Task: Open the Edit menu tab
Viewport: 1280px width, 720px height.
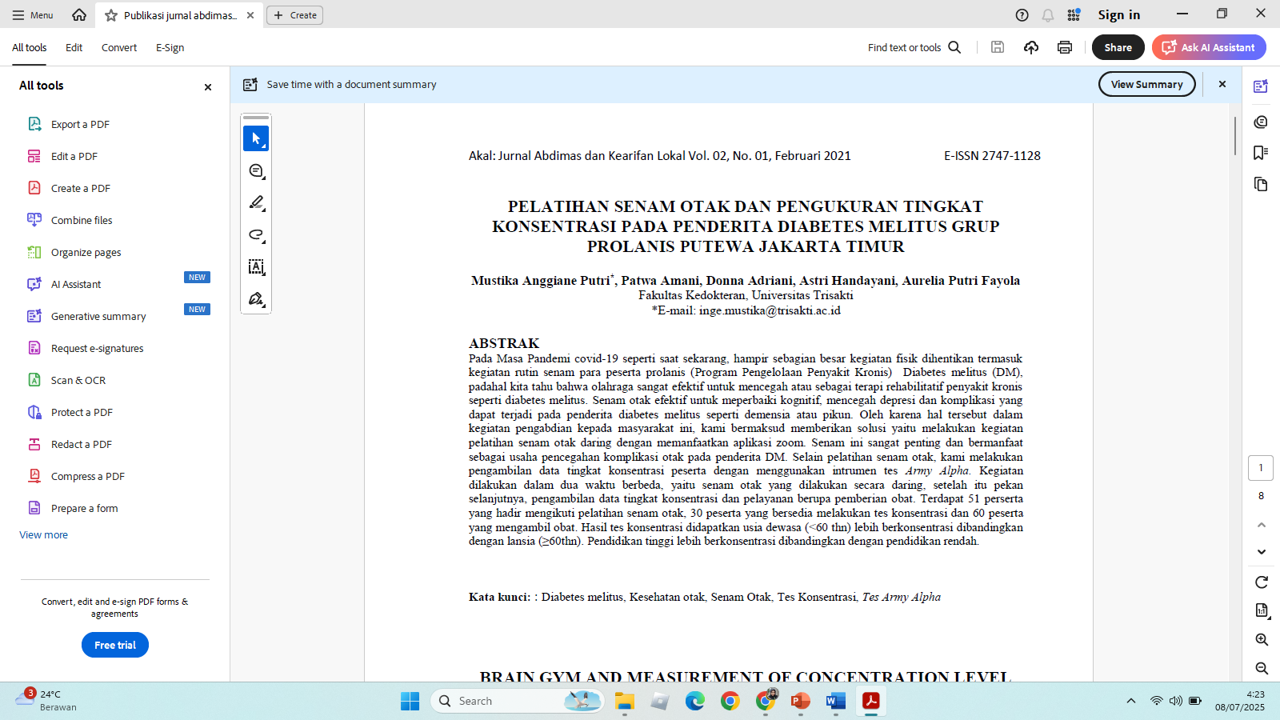Action: click(x=74, y=47)
